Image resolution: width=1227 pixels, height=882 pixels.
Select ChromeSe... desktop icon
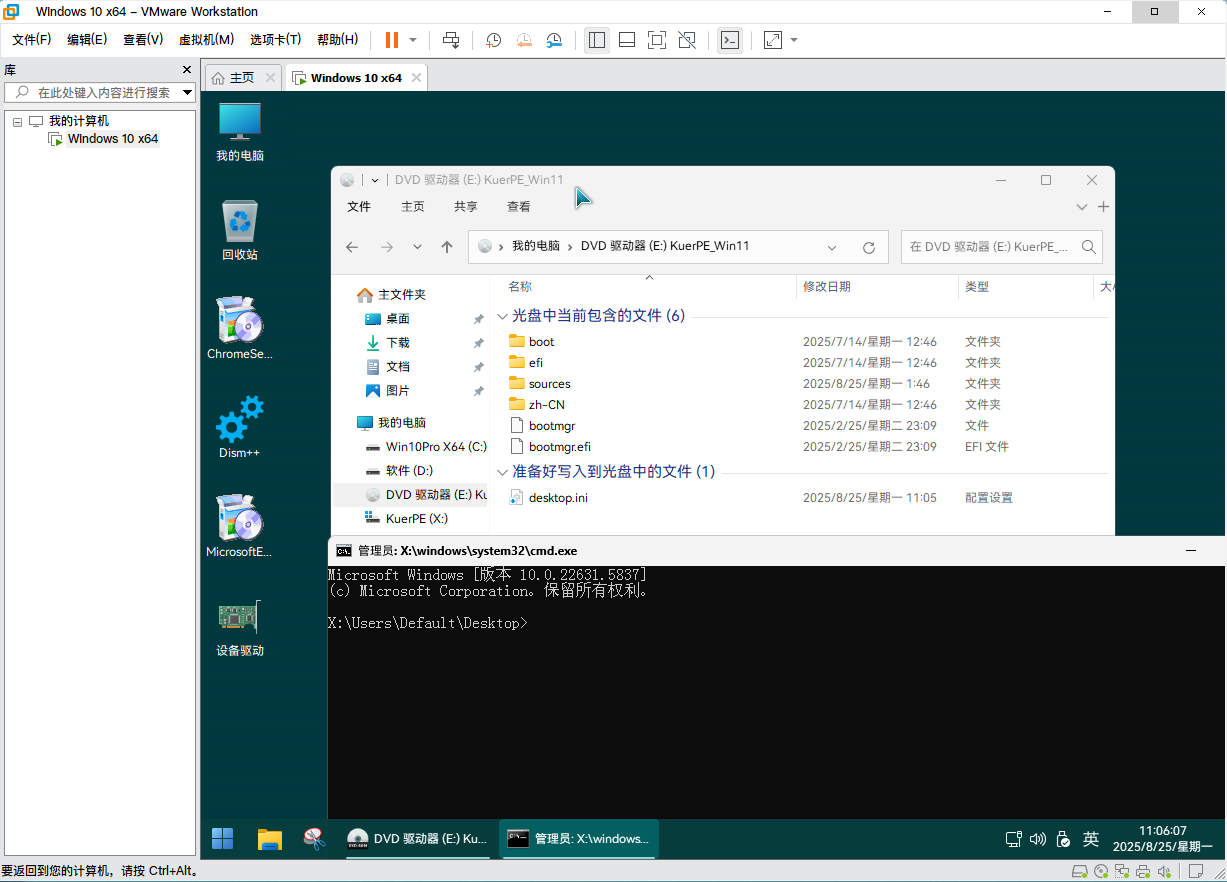click(x=240, y=329)
